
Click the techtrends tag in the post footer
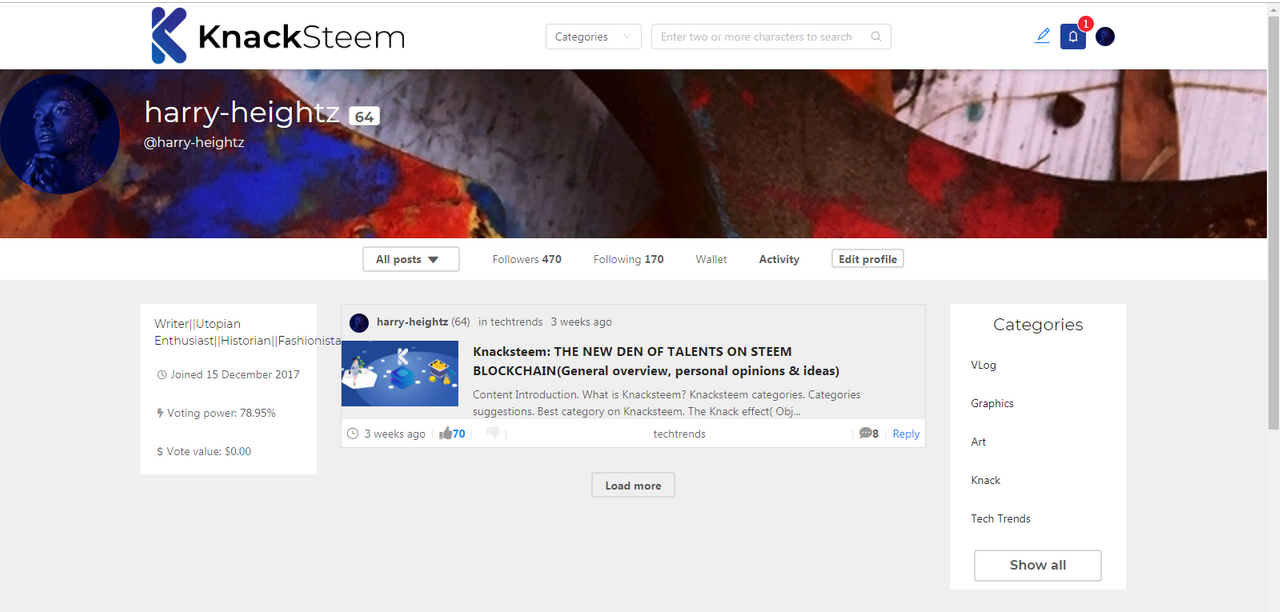coord(679,434)
